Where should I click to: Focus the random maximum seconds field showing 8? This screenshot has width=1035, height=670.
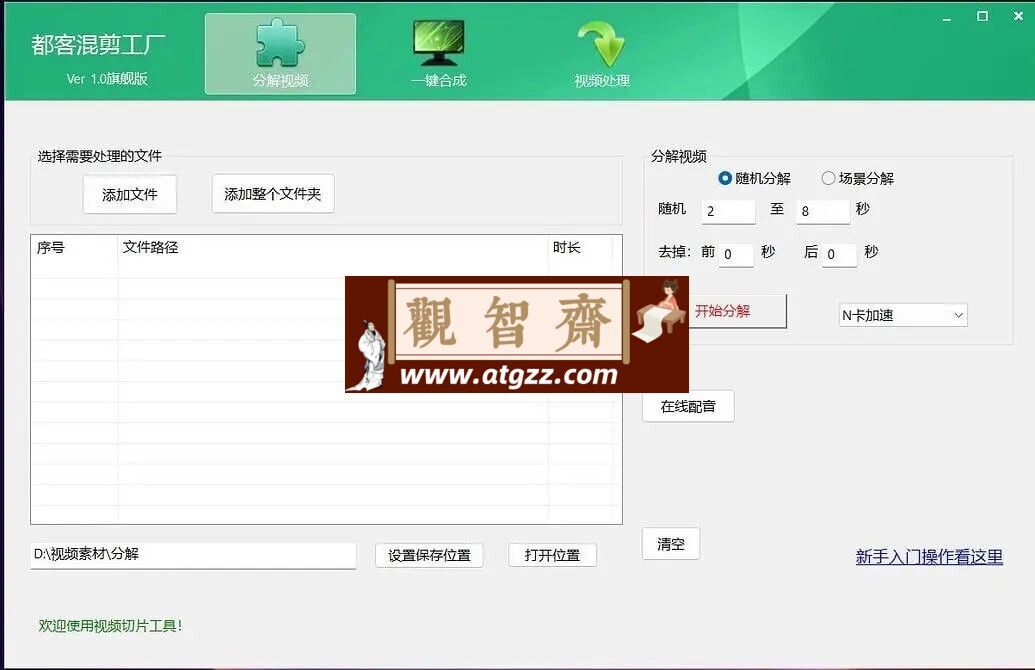[x=822, y=211]
